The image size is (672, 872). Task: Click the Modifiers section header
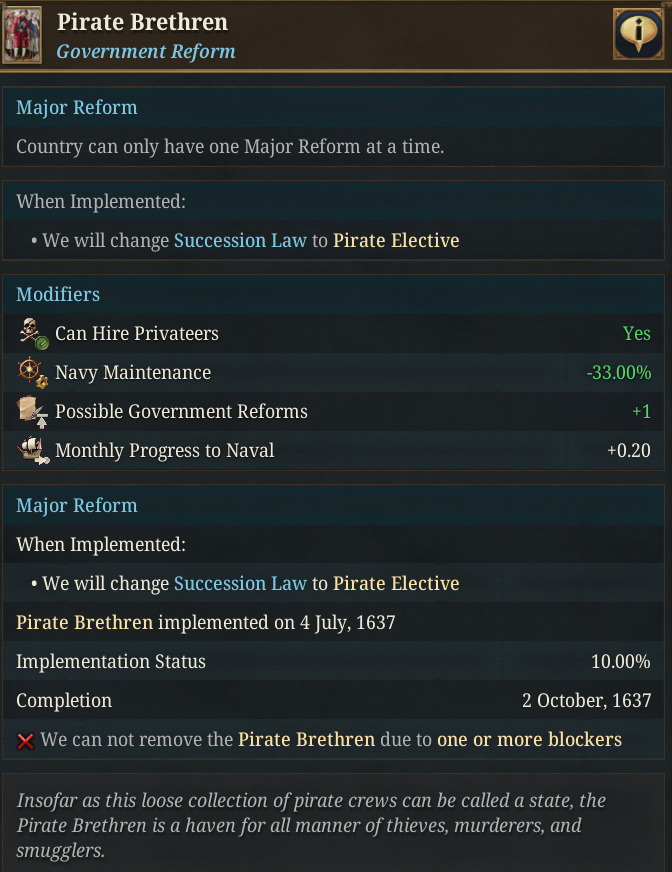click(x=58, y=294)
